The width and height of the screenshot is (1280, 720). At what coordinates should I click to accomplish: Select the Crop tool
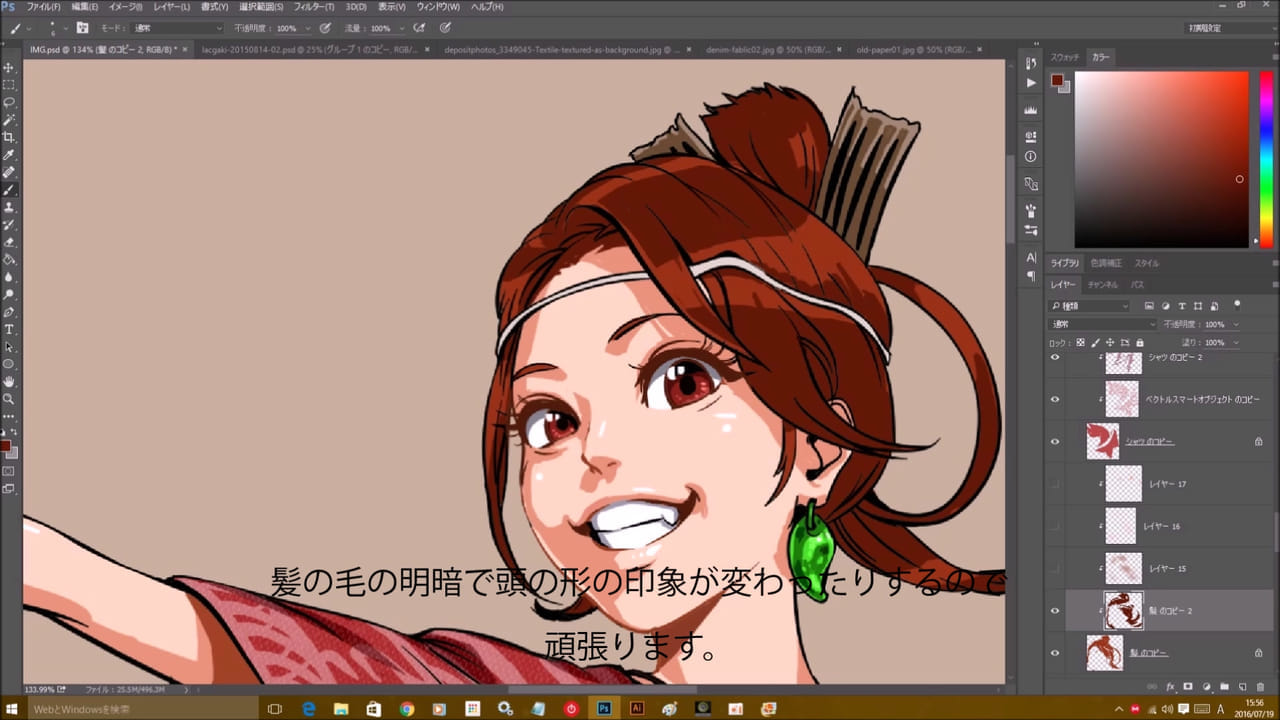(9, 137)
